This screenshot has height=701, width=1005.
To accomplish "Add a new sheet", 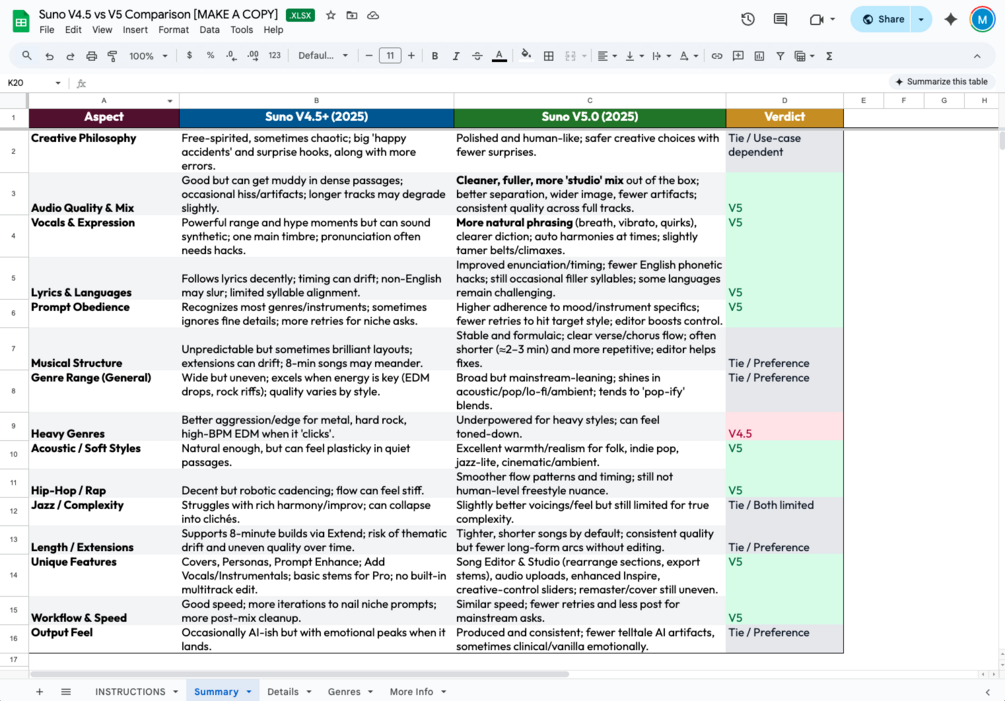I will pos(39,691).
